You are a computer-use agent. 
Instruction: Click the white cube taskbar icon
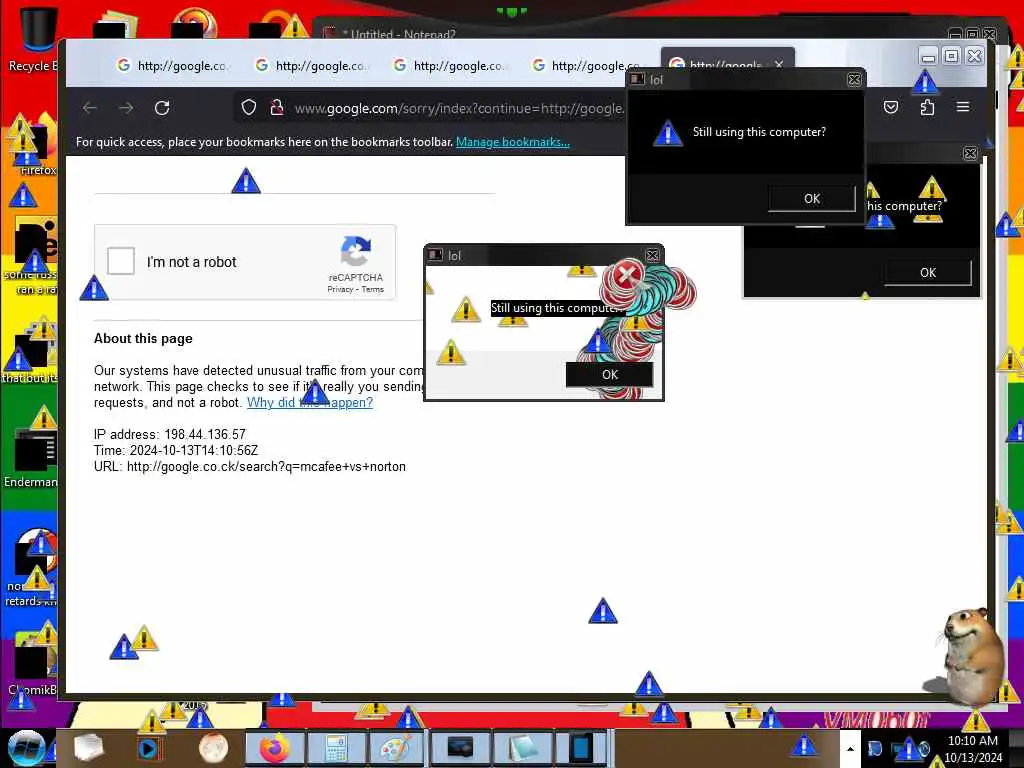point(88,748)
